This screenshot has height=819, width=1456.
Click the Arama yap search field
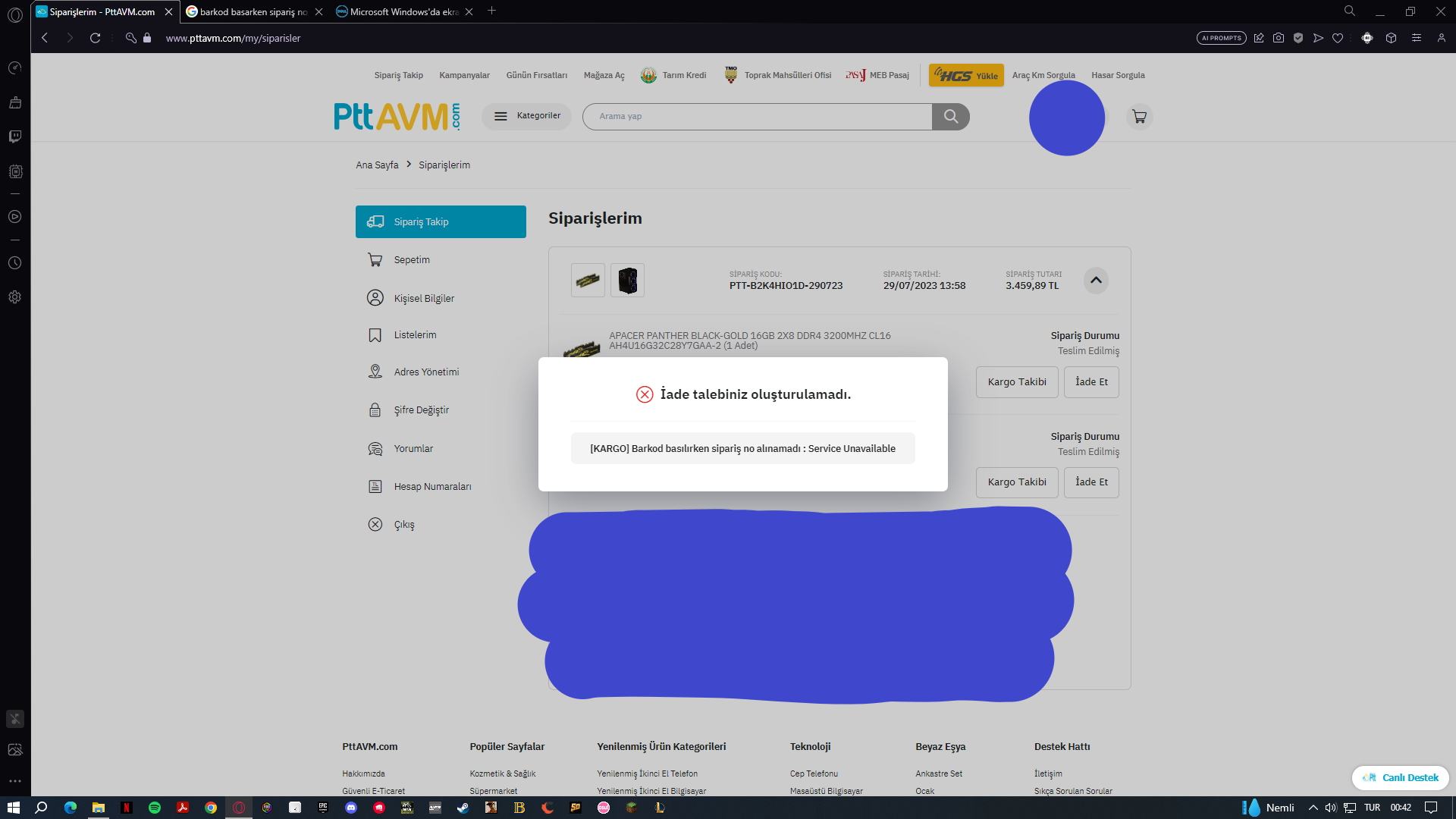pyautogui.click(x=757, y=117)
